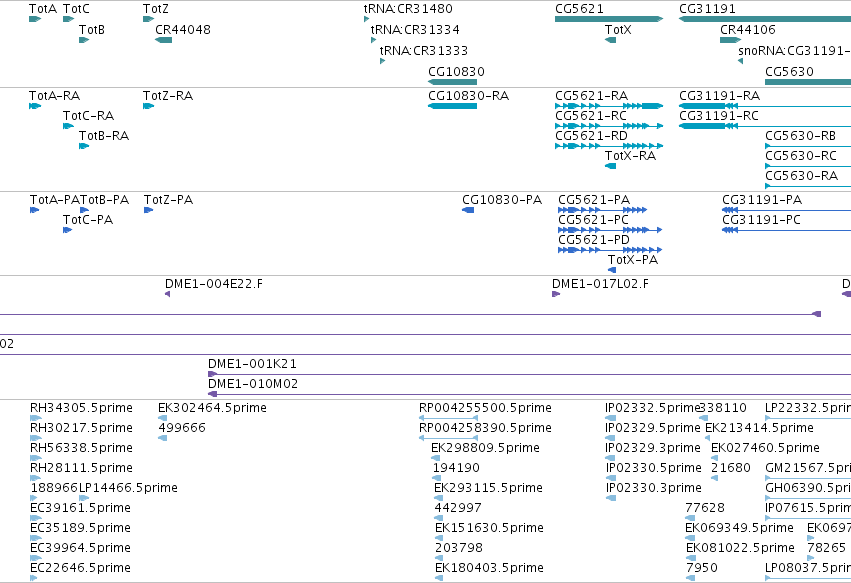This screenshot has height=583, width=851.
Task: Click EST EK069349.5prime
Action: (x=690, y=538)
